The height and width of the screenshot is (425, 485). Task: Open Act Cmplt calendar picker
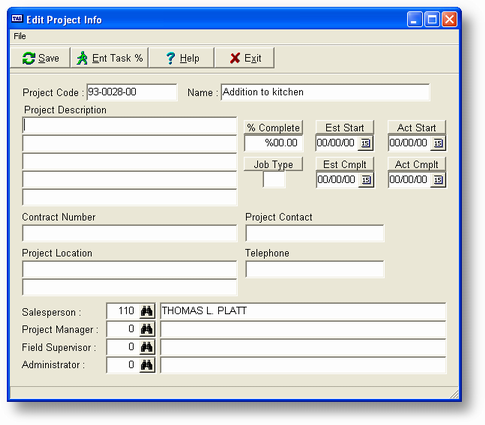point(438,180)
